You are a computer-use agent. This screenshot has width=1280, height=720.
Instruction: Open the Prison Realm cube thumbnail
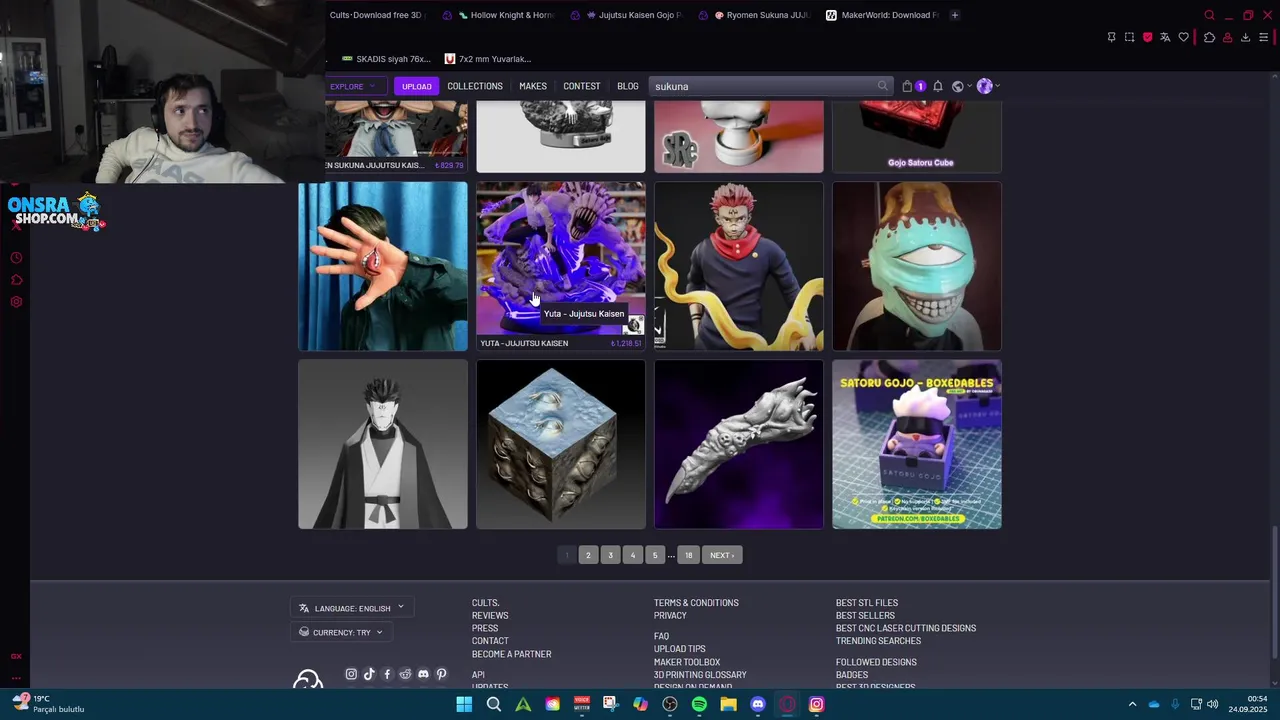click(561, 444)
